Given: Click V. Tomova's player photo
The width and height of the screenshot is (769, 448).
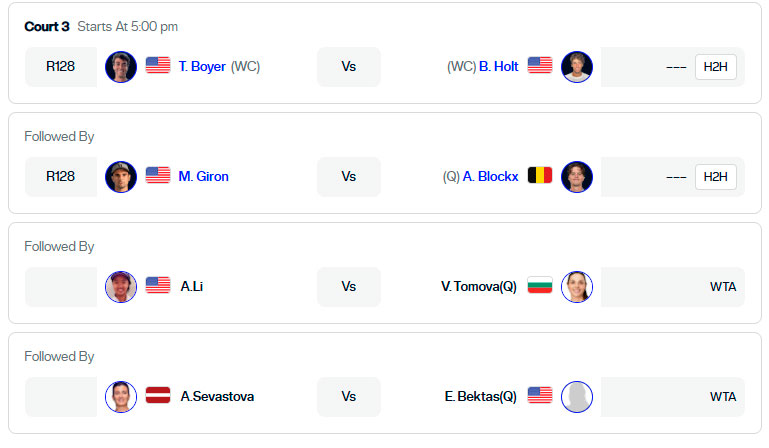Looking at the screenshot, I should pos(577,287).
